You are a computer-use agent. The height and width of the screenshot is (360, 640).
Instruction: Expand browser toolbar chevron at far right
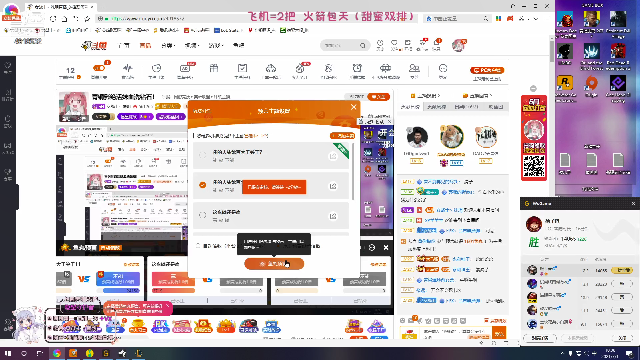[x=536, y=18]
